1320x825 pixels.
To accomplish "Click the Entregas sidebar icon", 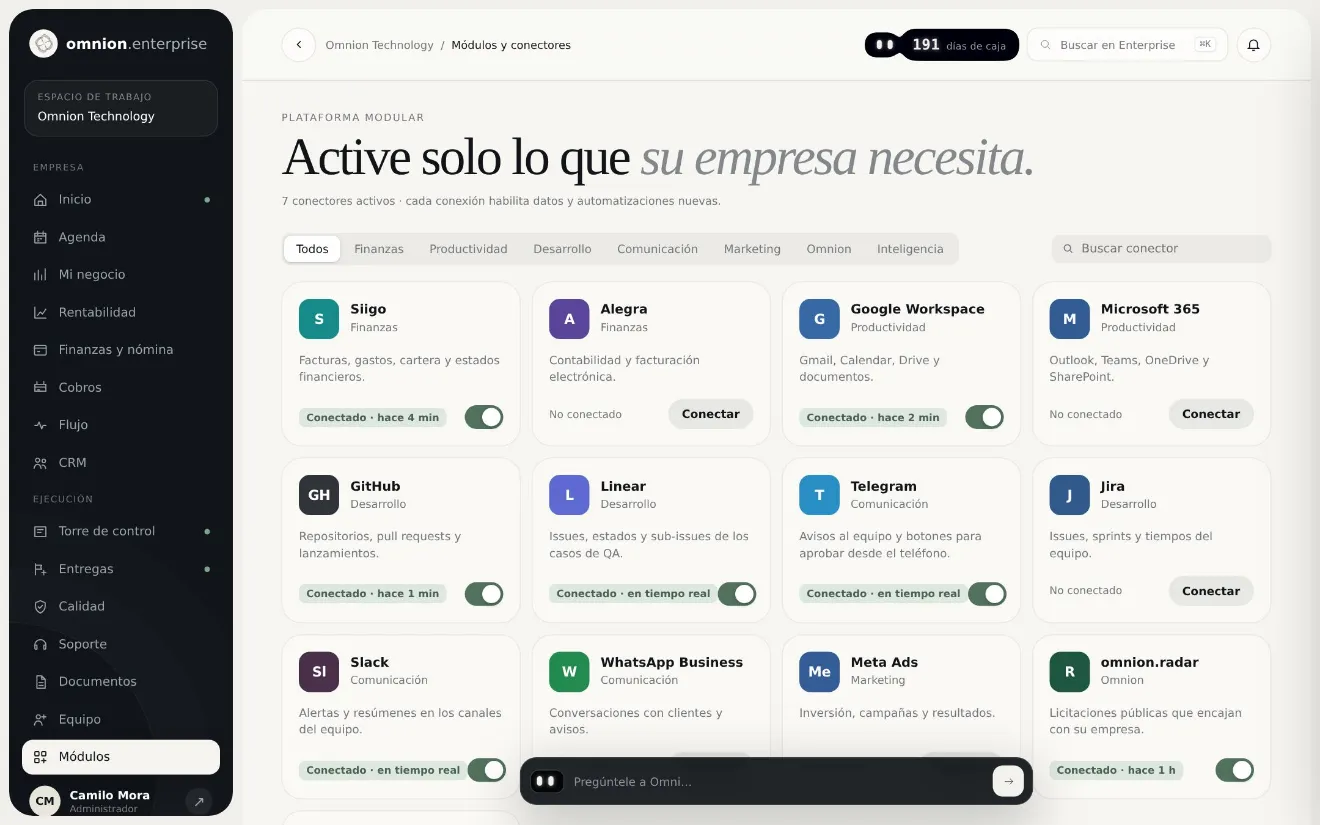I will tap(40, 569).
